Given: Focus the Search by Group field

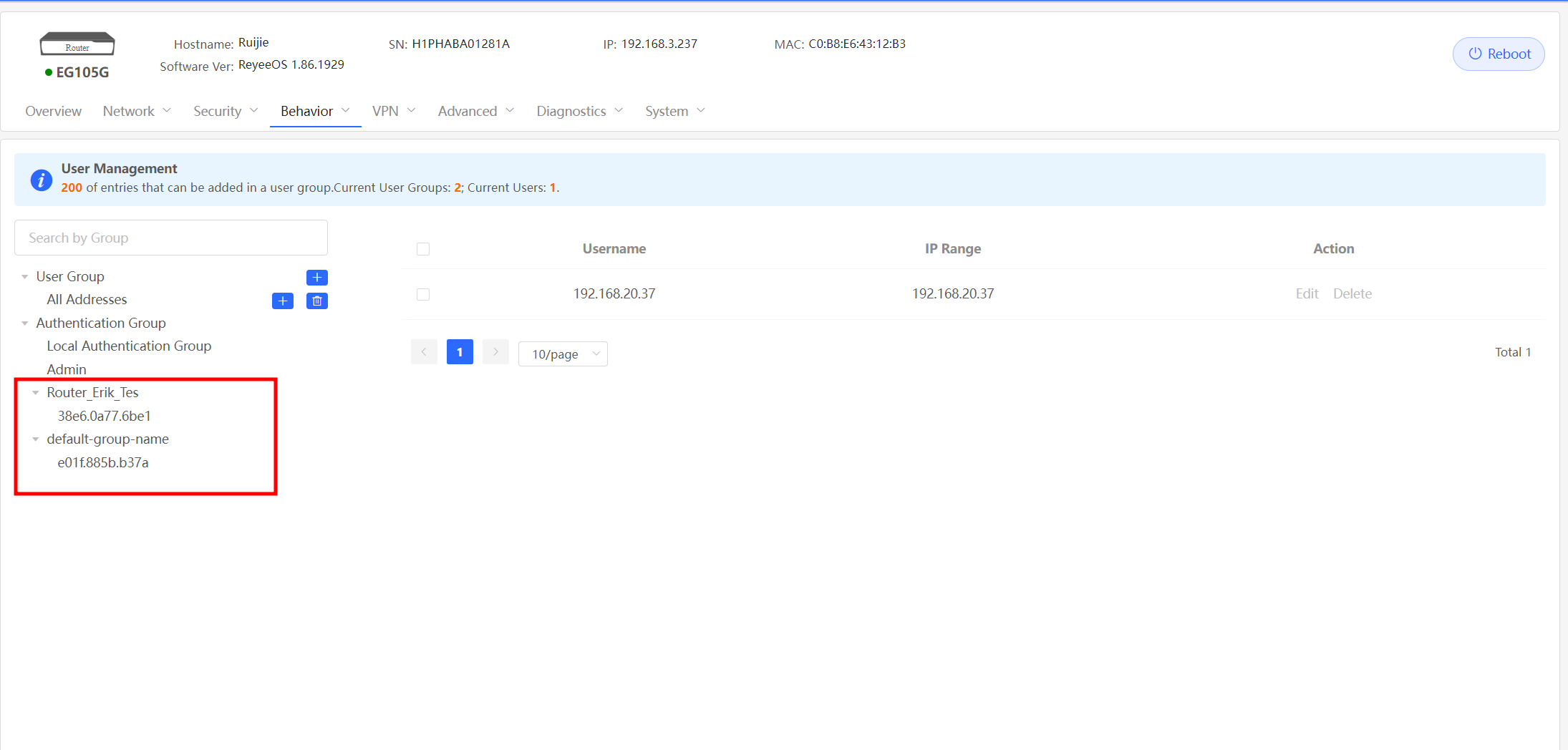Looking at the screenshot, I should click(171, 238).
